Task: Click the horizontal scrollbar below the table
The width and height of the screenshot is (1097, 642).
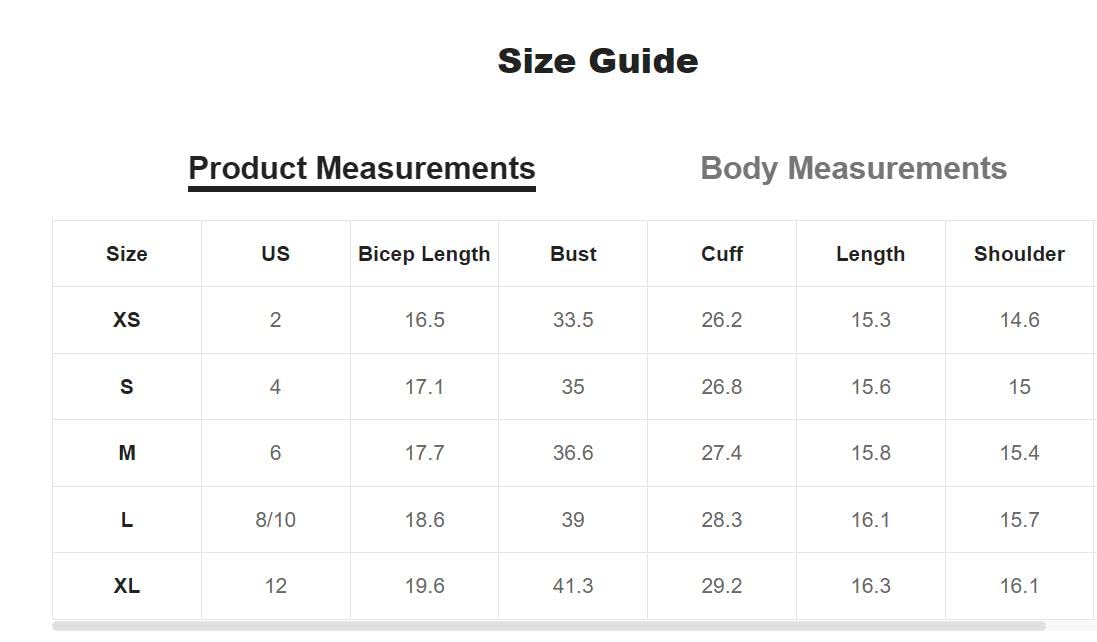Action: tap(548, 626)
